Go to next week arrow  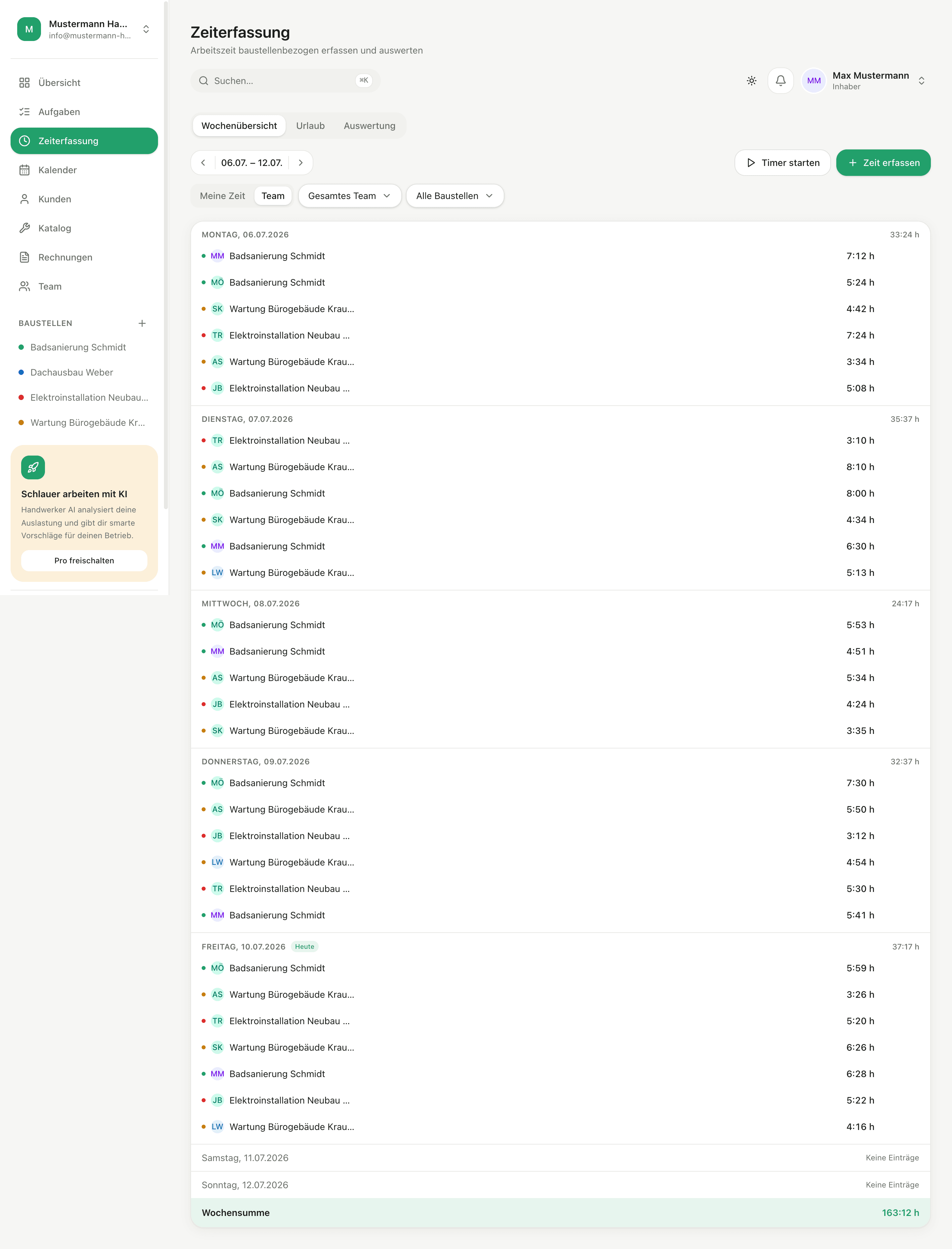tap(300, 163)
